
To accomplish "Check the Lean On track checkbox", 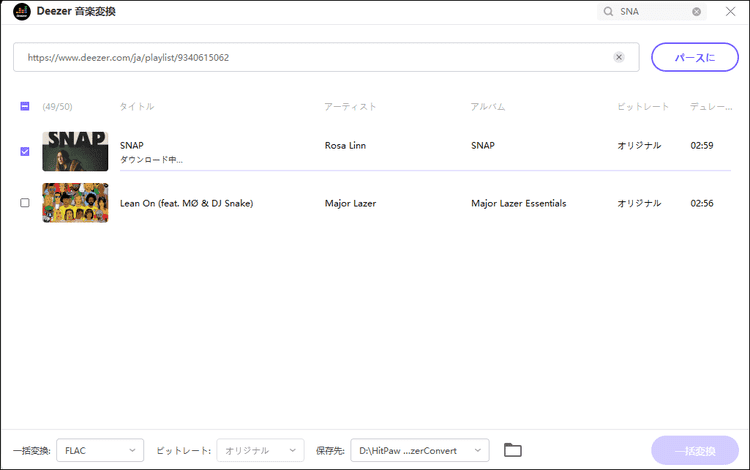I will [25, 203].
